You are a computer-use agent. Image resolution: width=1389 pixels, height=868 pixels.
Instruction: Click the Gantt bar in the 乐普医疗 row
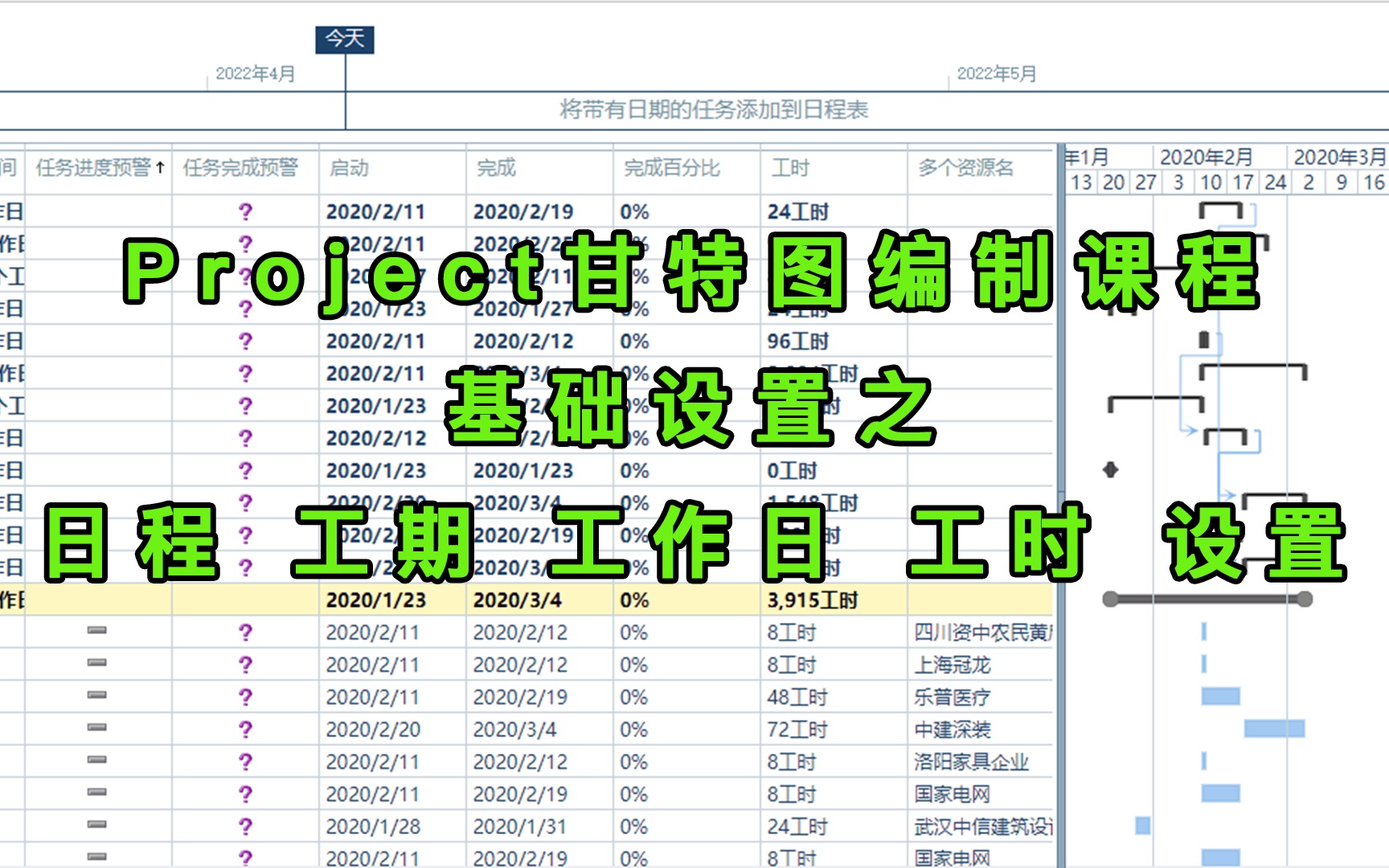point(1221,696)
